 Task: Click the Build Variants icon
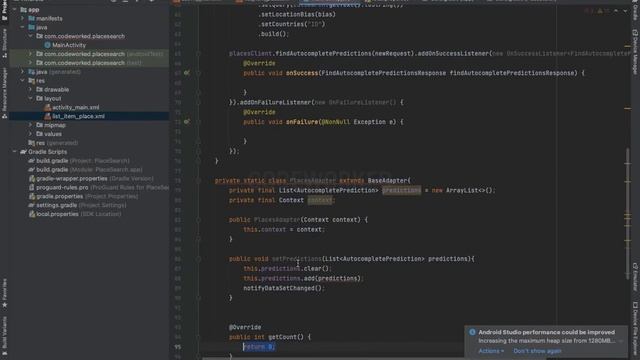coord(4,352)
